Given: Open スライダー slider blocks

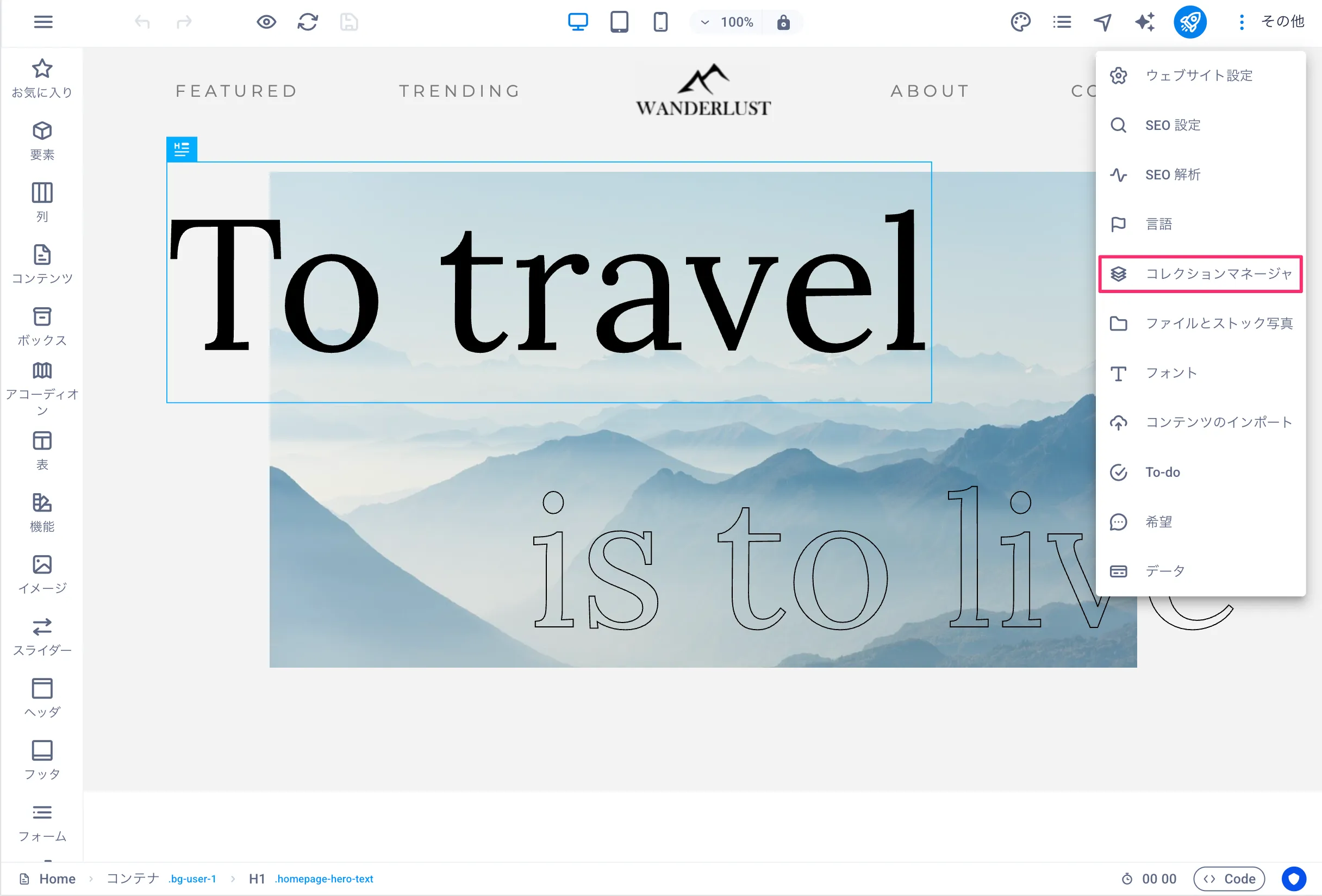Looking at the screenshot, I should coord(42,637).
